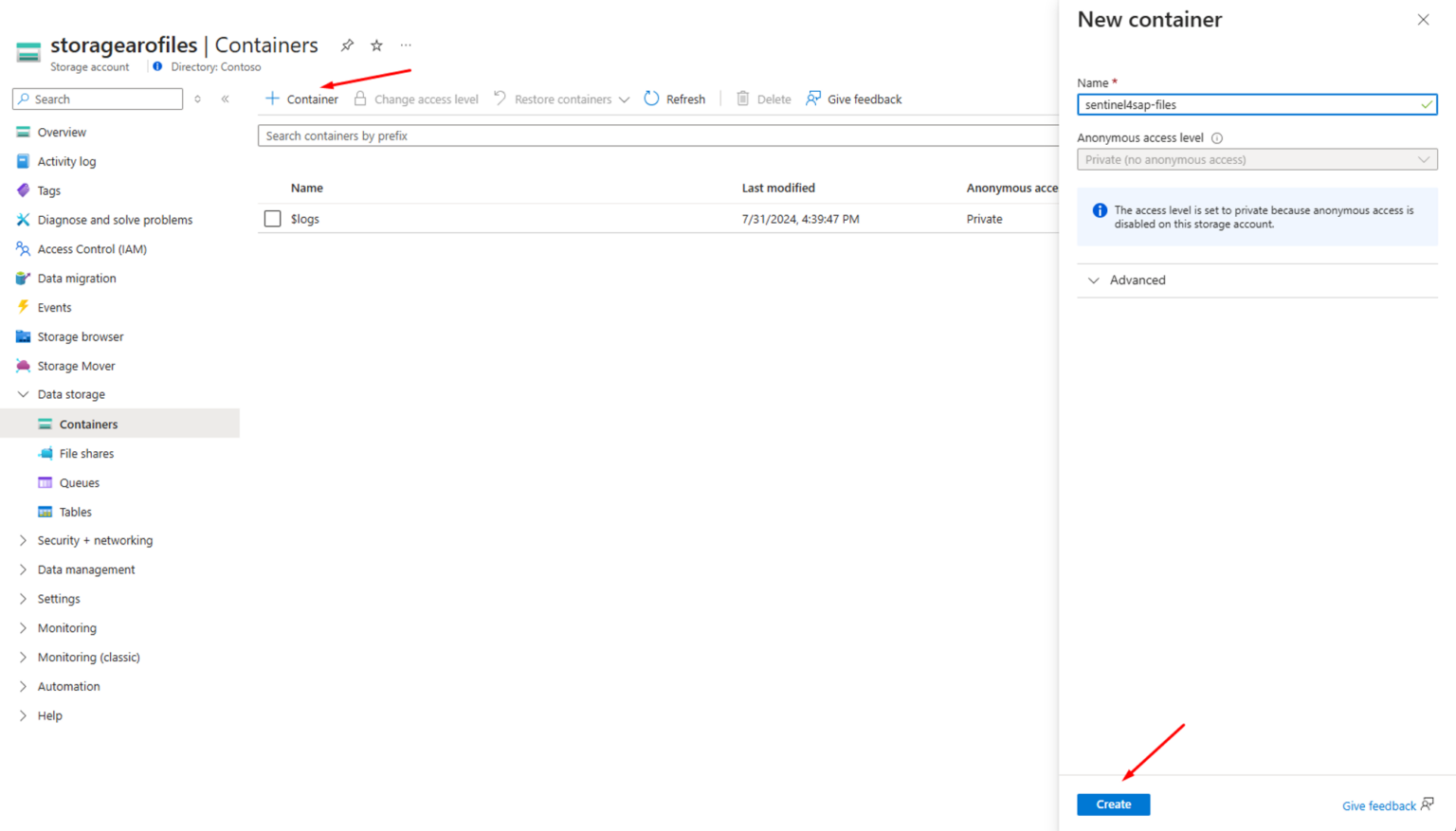Open Storage browser from the sidebar
This screenshot has height=831, width=1456.
coord(81,336)
